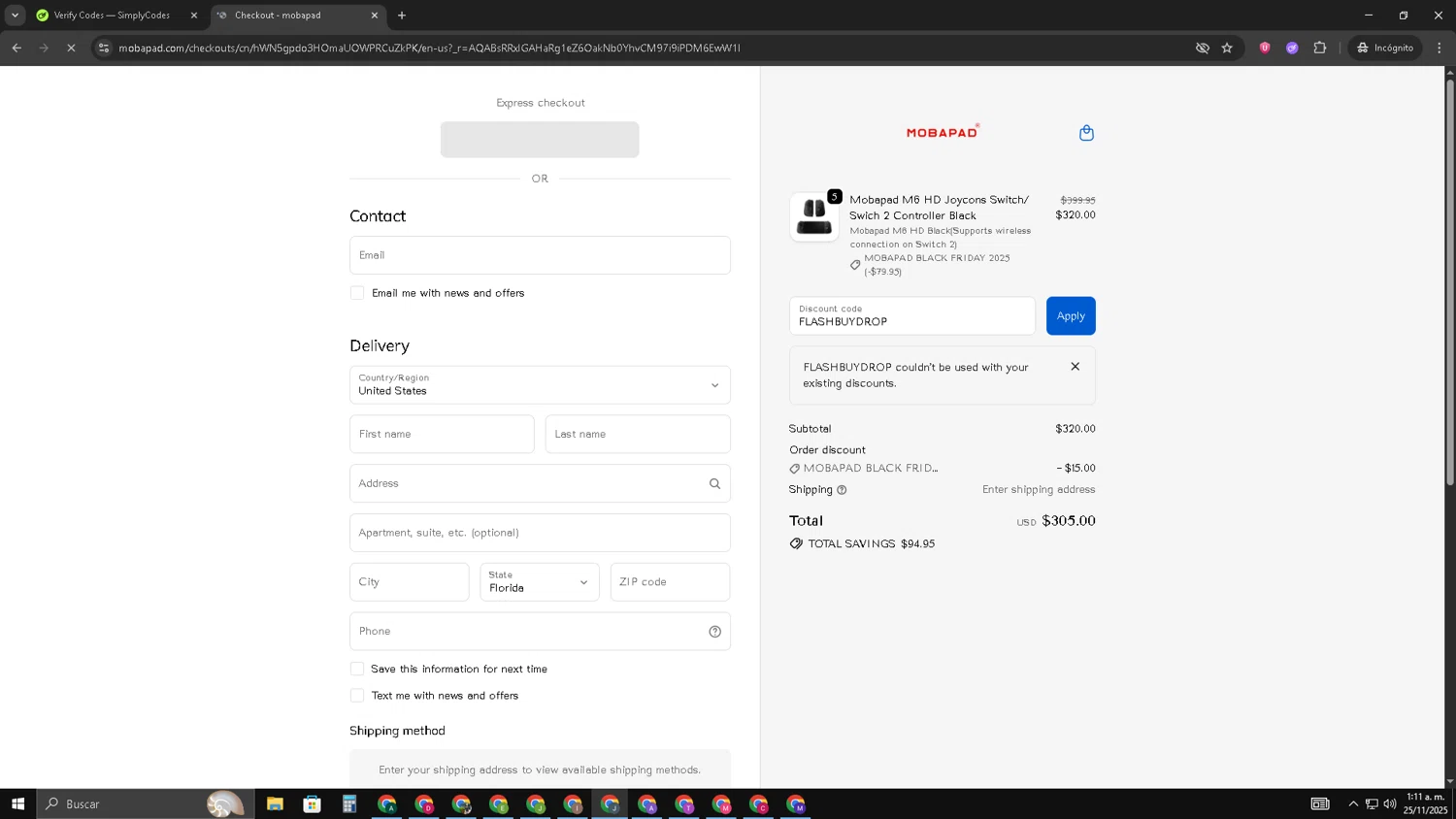This screenshot has width=1456, height=819.
Task: Open the network icon in system tray
Action: pos(1372,803)
